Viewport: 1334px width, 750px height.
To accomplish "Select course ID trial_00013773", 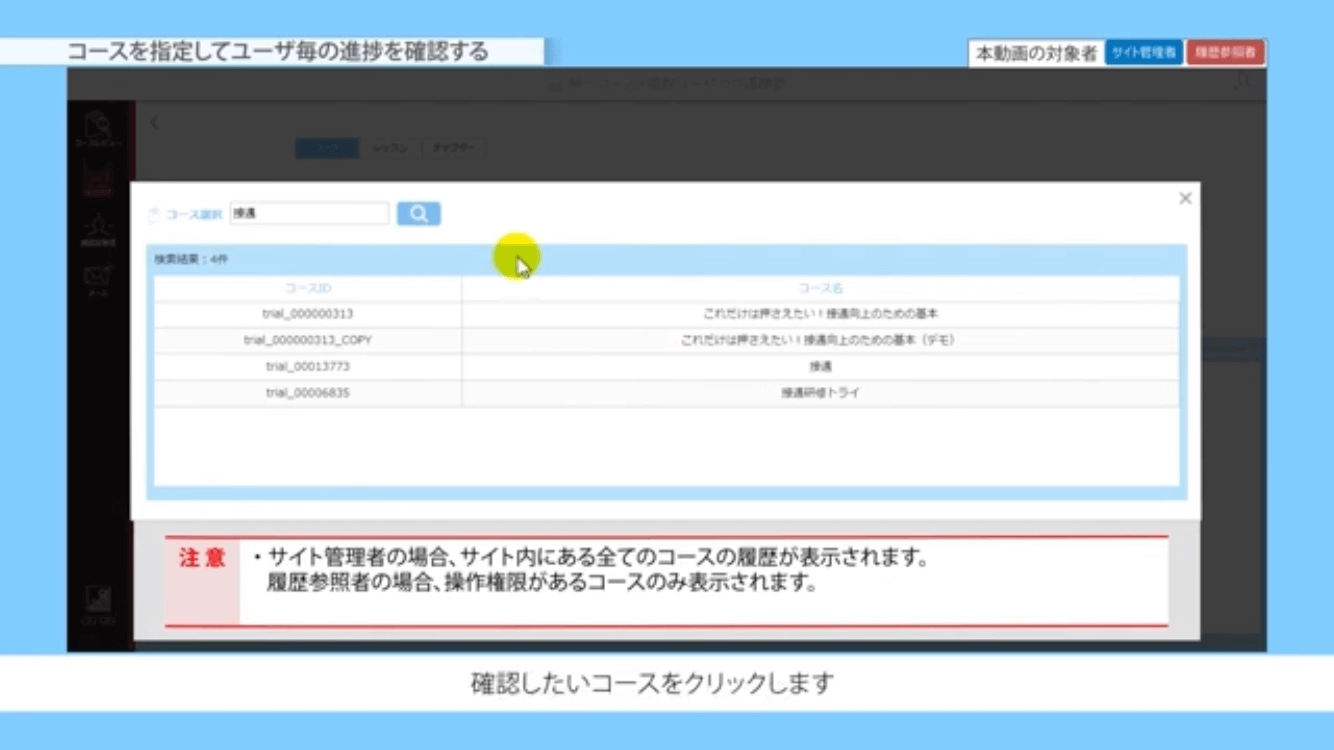I will (308, 367).
